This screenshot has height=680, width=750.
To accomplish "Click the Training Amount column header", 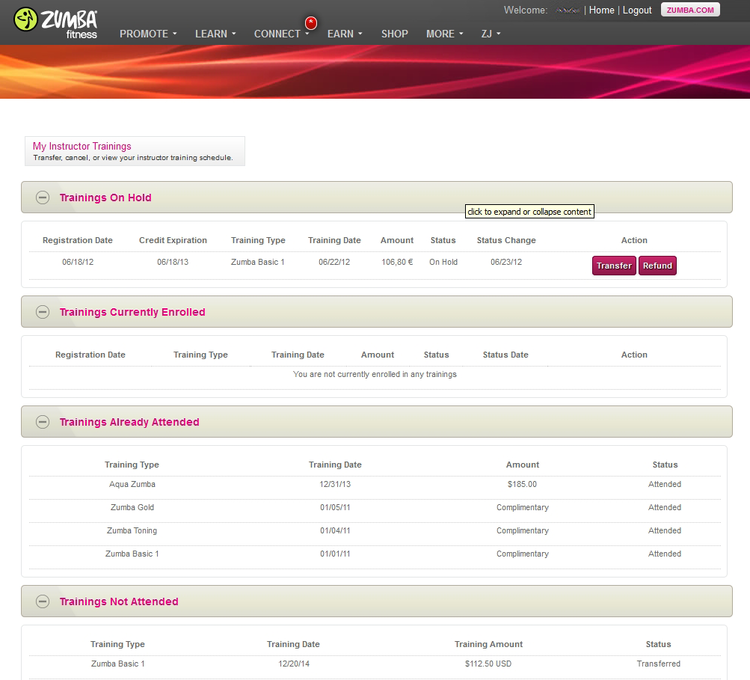I will [x=488, y=644].
